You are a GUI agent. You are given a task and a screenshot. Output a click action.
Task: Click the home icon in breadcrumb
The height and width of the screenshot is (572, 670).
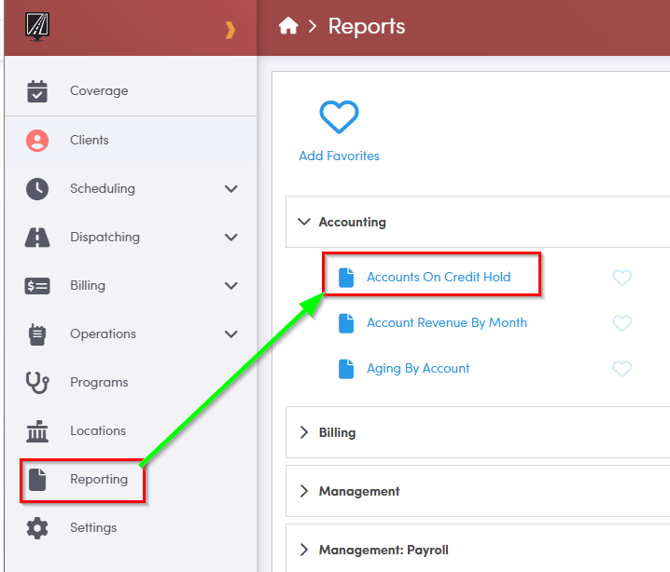pos(288,26)
